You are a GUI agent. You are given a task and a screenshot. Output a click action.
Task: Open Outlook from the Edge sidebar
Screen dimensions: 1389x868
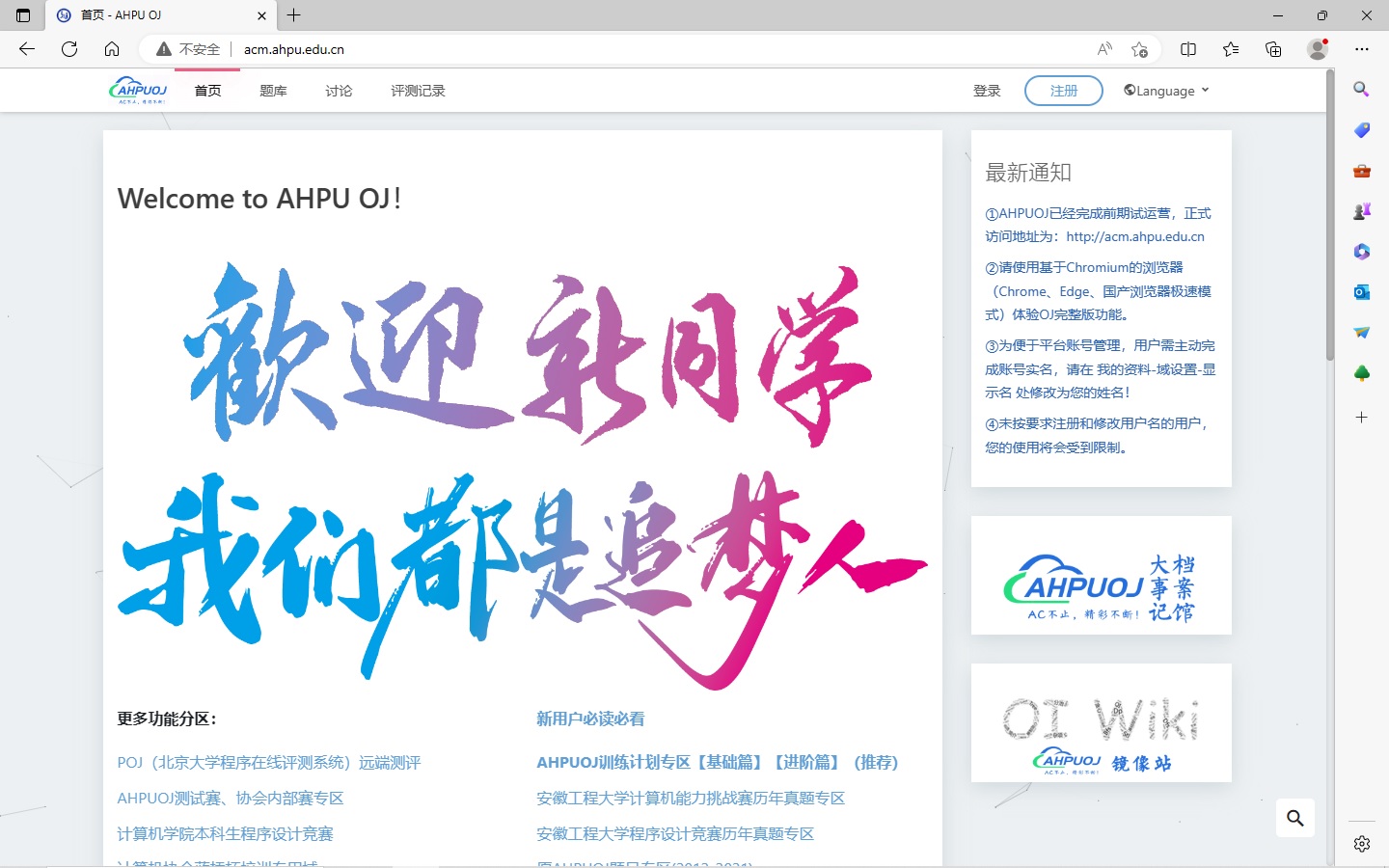(x=1361, y=292)
